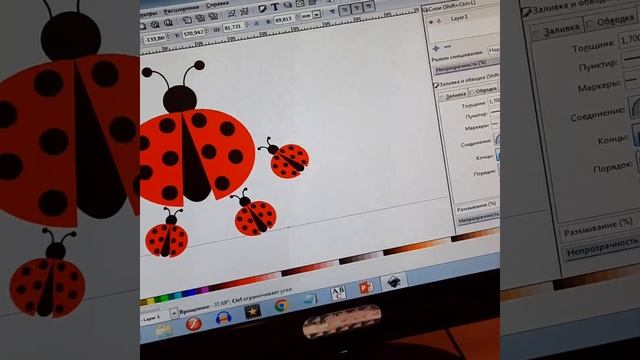Click the duplicate object toolbar icon

(x=187, y=20)
